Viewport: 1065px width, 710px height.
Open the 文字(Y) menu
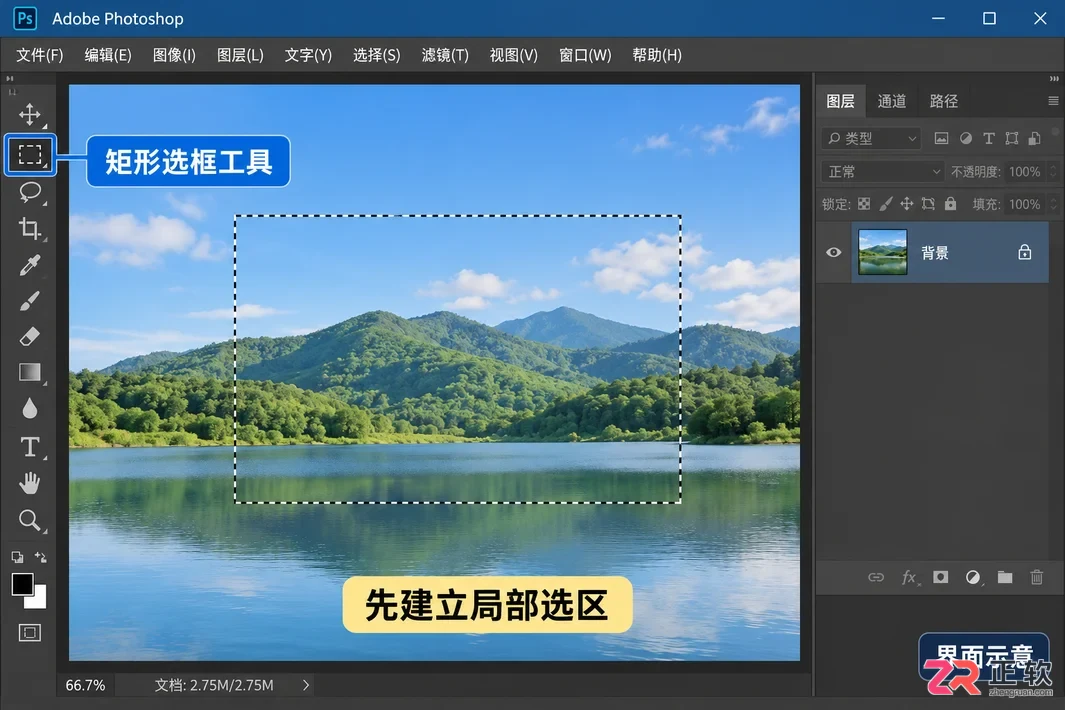coord(308,55)
